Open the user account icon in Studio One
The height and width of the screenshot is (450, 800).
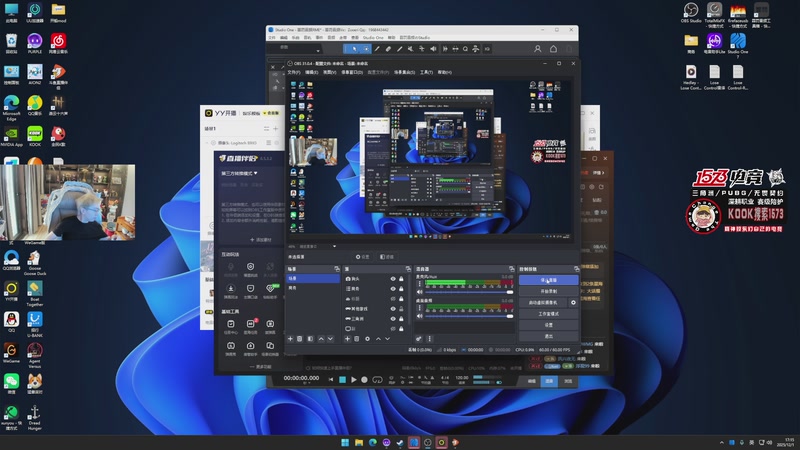(538, 49)
